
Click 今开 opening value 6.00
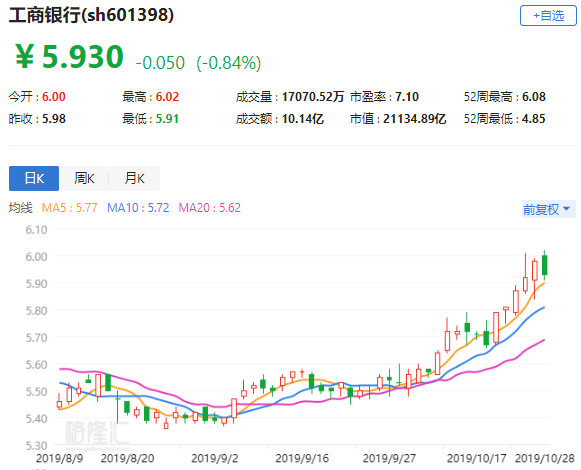tap(54, 97)
